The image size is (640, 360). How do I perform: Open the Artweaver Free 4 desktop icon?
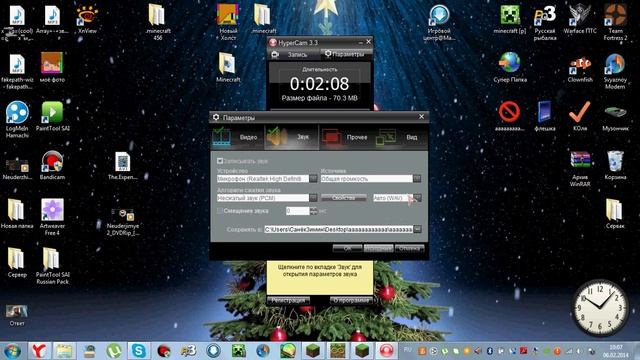(x=52, y=217)
